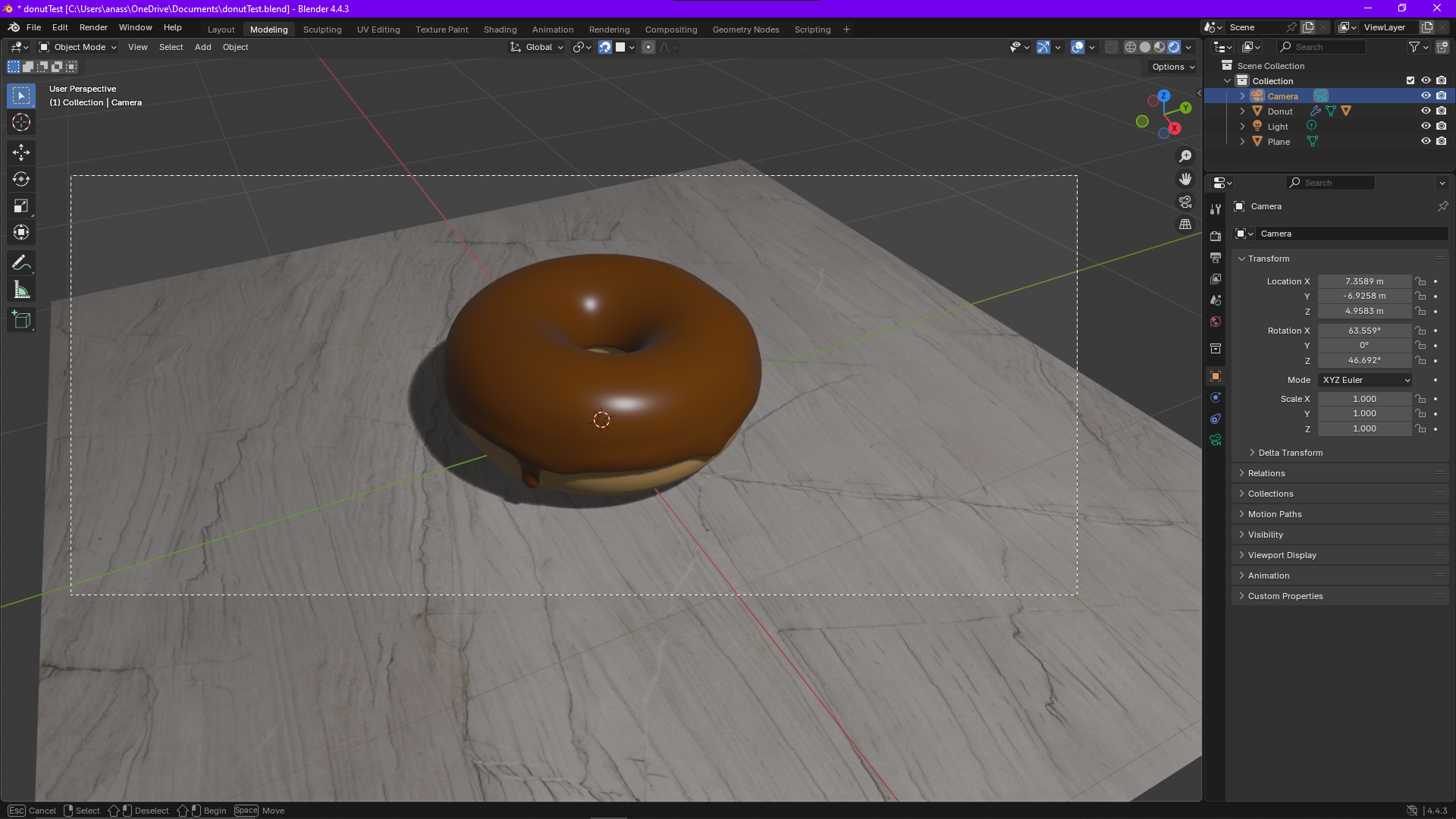Click the viewport zoom magnifier icon
The width and height of the screenshot is (1456, 819).
(x=1185, y=156)
